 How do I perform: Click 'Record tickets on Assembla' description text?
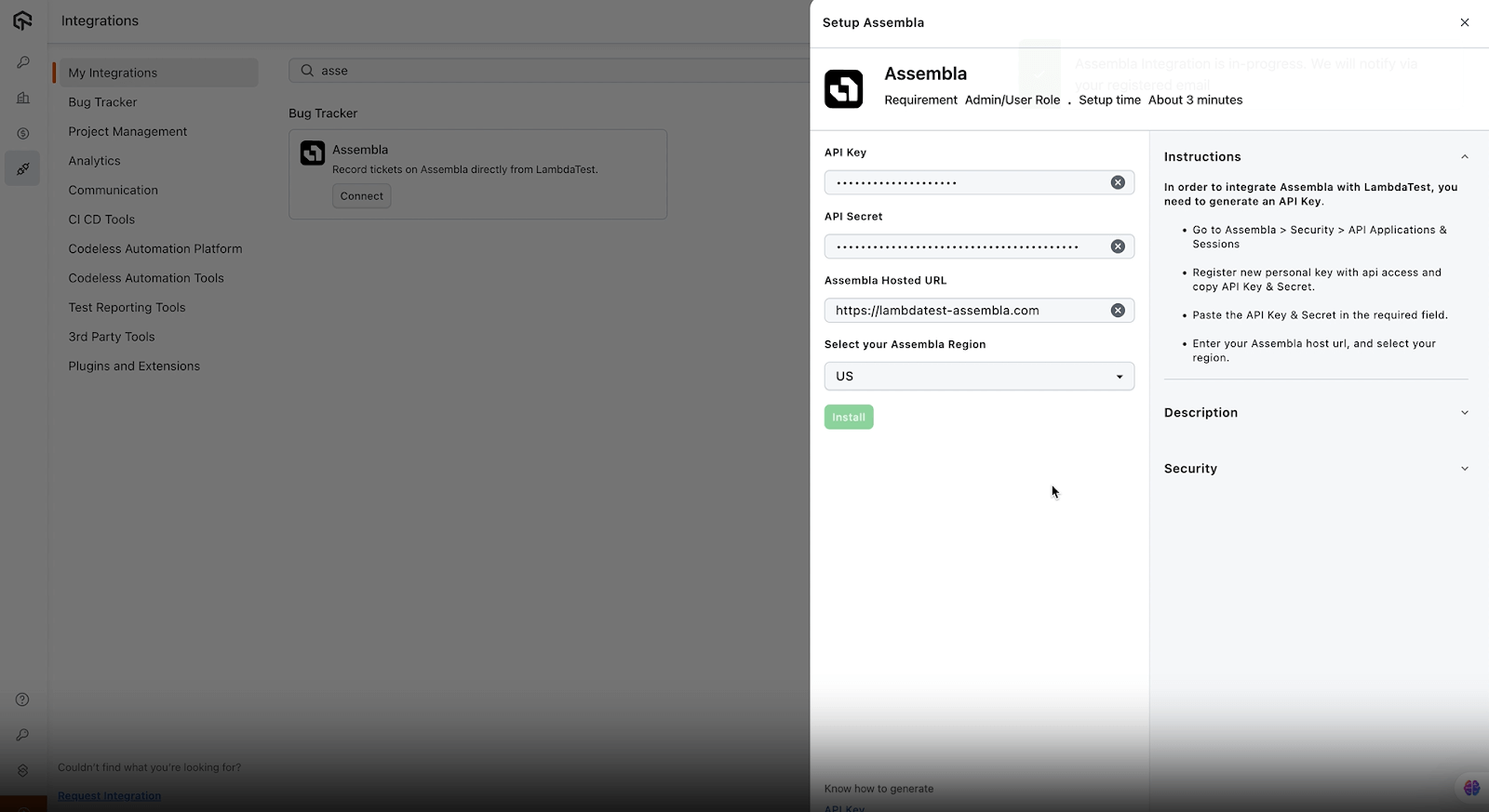pos(464,169)
